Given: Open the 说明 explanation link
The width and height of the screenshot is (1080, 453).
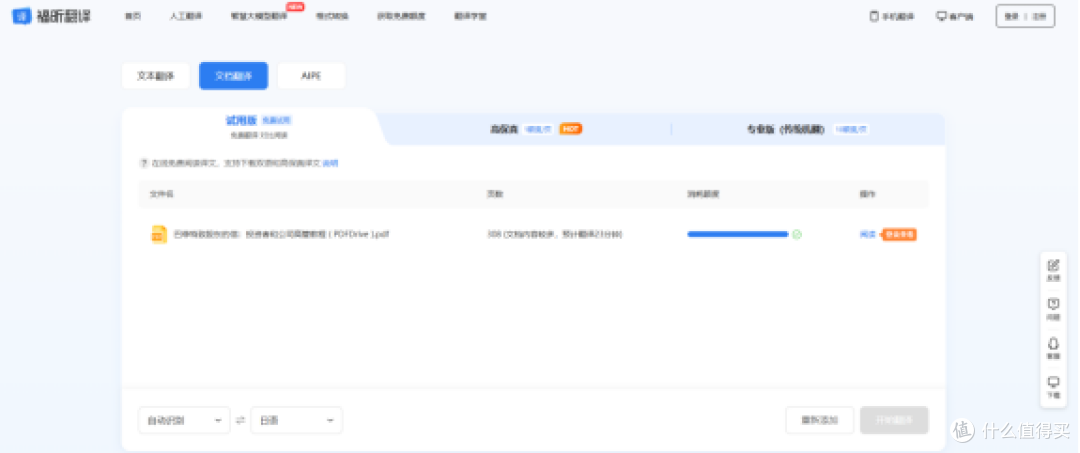Looking at the screenshot, I should [x=331, y=163].
